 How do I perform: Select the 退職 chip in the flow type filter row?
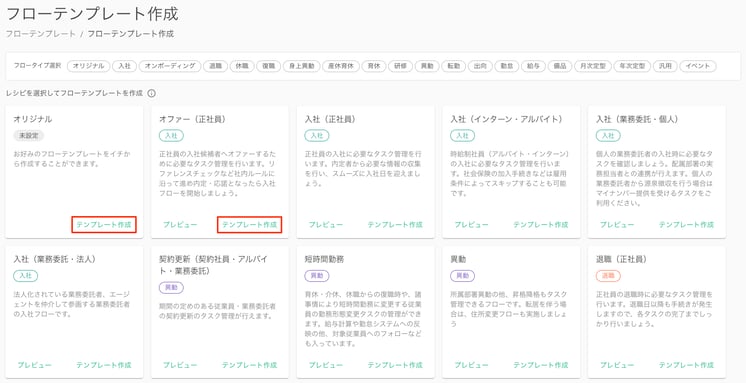pos(216,66)
